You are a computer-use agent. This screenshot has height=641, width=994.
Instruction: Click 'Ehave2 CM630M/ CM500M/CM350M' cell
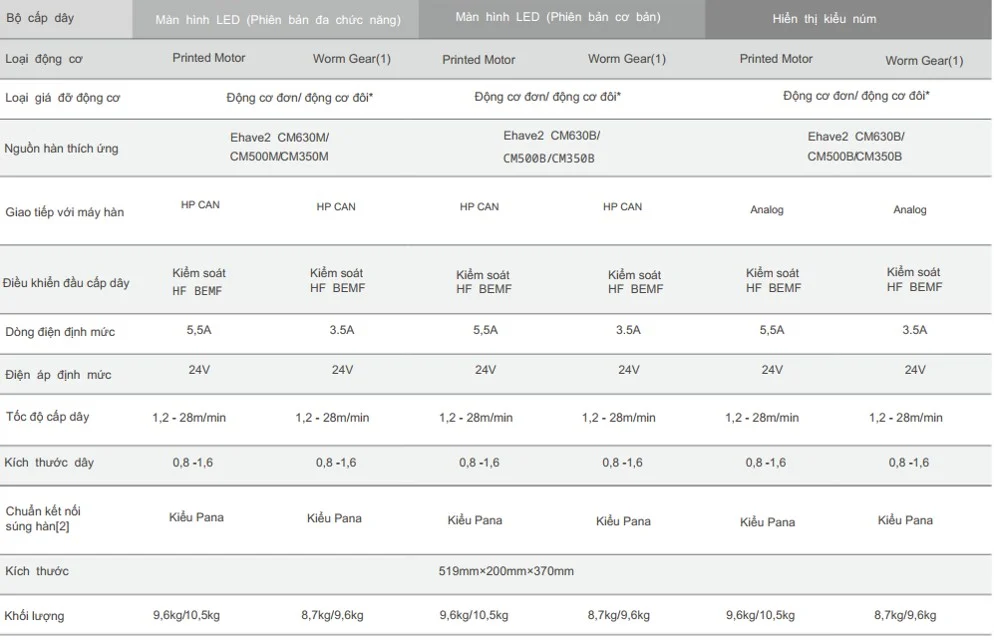(279, 146)
